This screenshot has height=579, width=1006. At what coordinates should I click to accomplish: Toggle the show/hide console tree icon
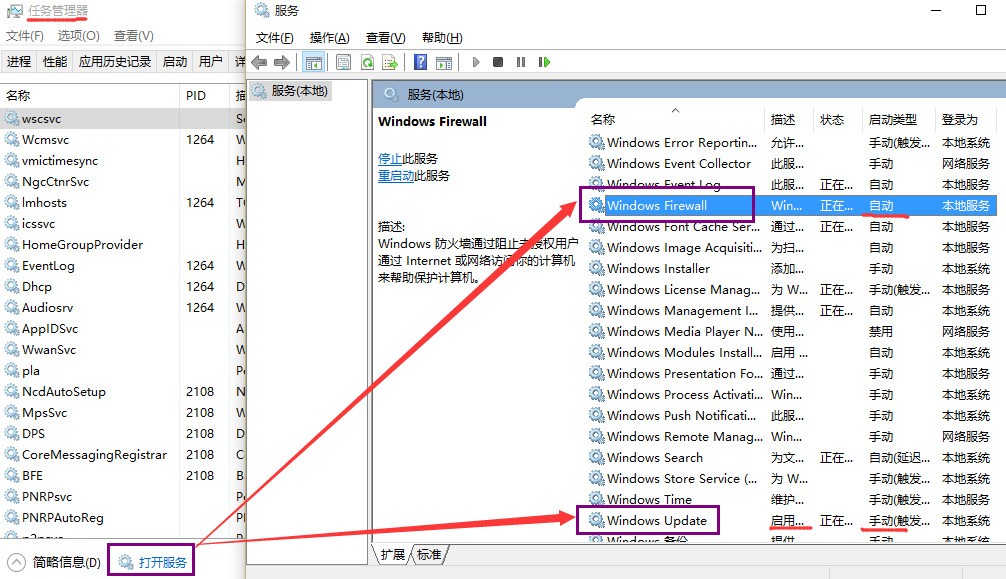click(314, 62)
